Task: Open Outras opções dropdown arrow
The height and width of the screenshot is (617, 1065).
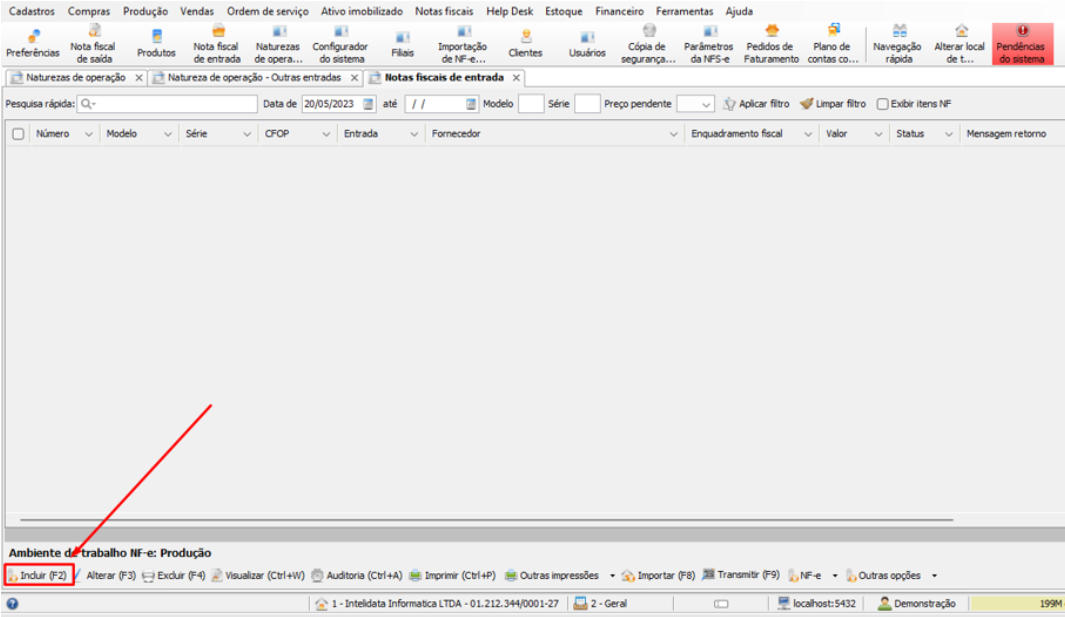Action: tap(935, 576)
